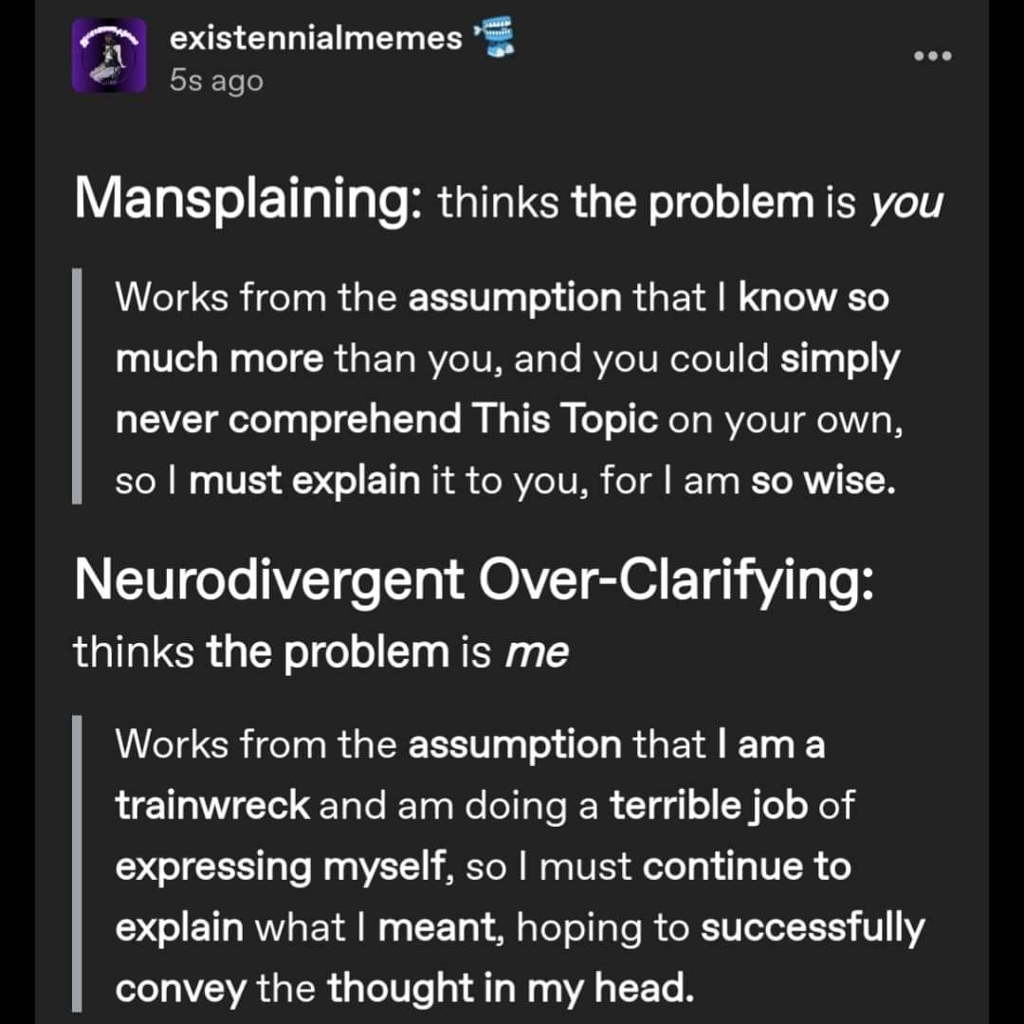Click the chattering teeth badge beside username
Screen dimensions: 1024x1024
pos(497,38)
